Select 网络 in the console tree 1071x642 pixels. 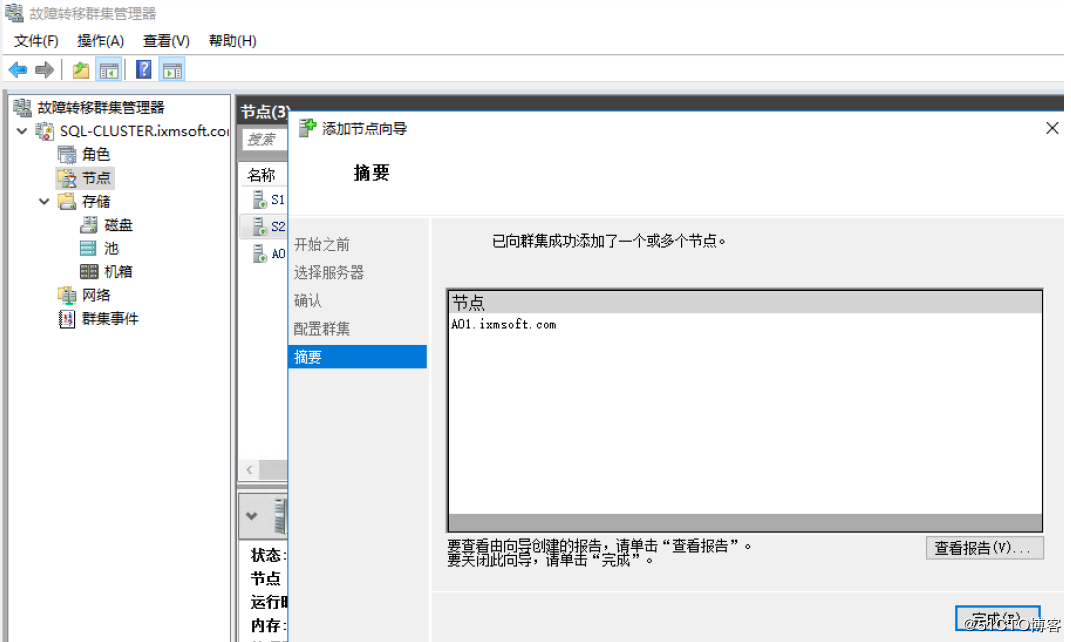pos(96,295)
